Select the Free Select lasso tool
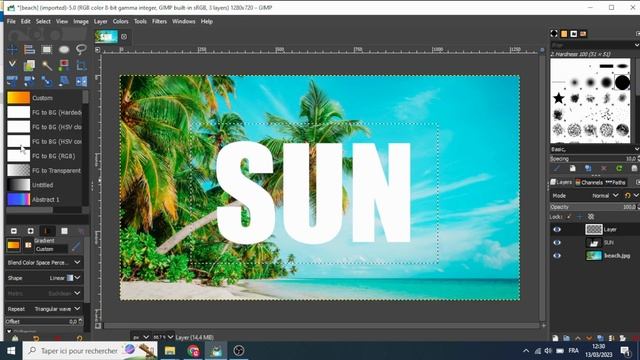Image resolution: width=640 pixels, height=360 pixels. (81, 49)
